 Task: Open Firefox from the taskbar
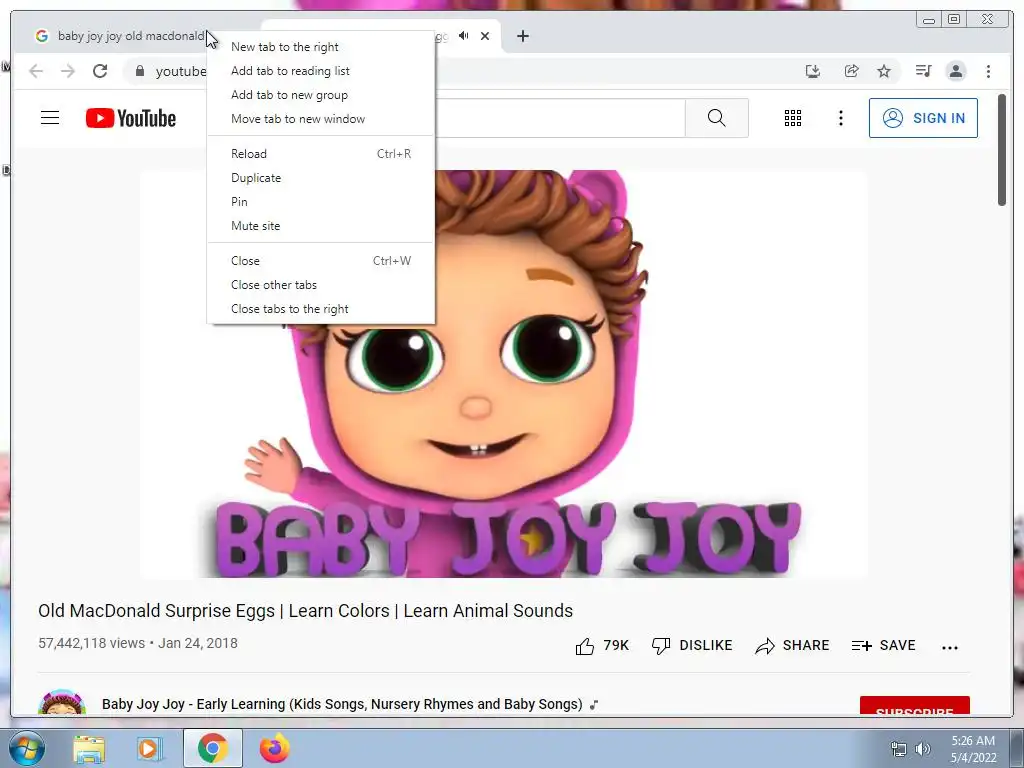(275, 748)
